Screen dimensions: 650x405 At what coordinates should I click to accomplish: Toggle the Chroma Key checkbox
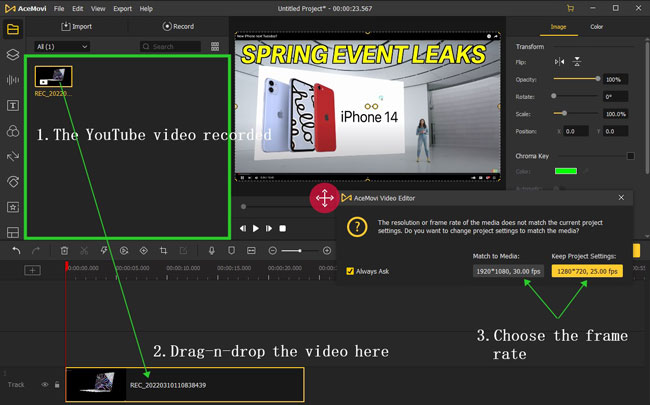click(631, 156)
